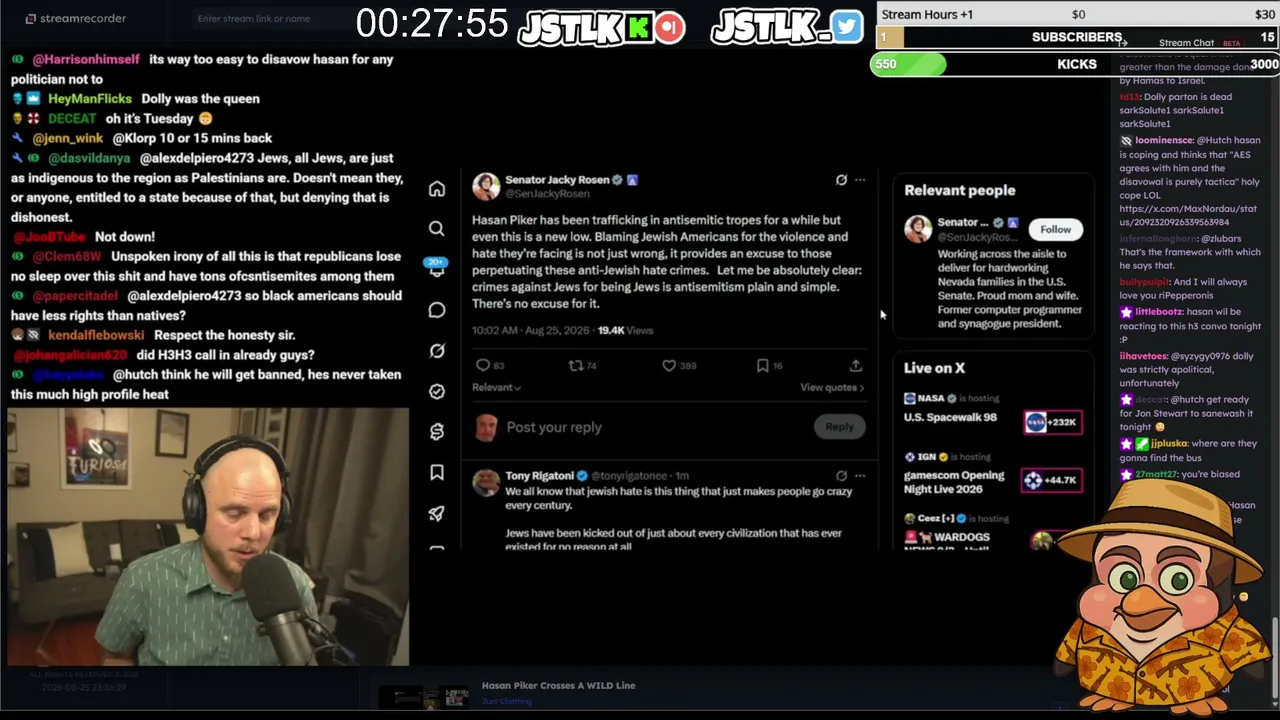Screen dimensions: 1280x720
Task: Click the Stream Chat header label
Action: tap(1186, 43)
